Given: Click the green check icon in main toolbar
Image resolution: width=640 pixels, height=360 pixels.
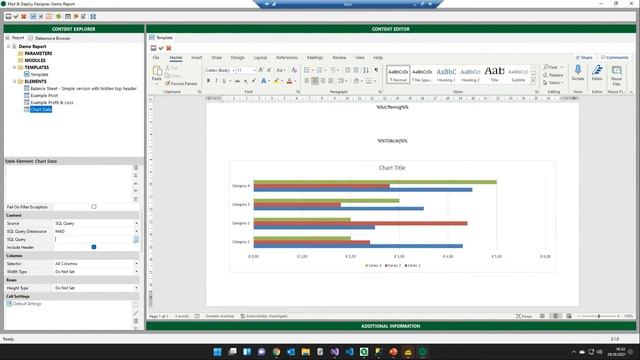Looking at the screenshot, I should (16, 16).
